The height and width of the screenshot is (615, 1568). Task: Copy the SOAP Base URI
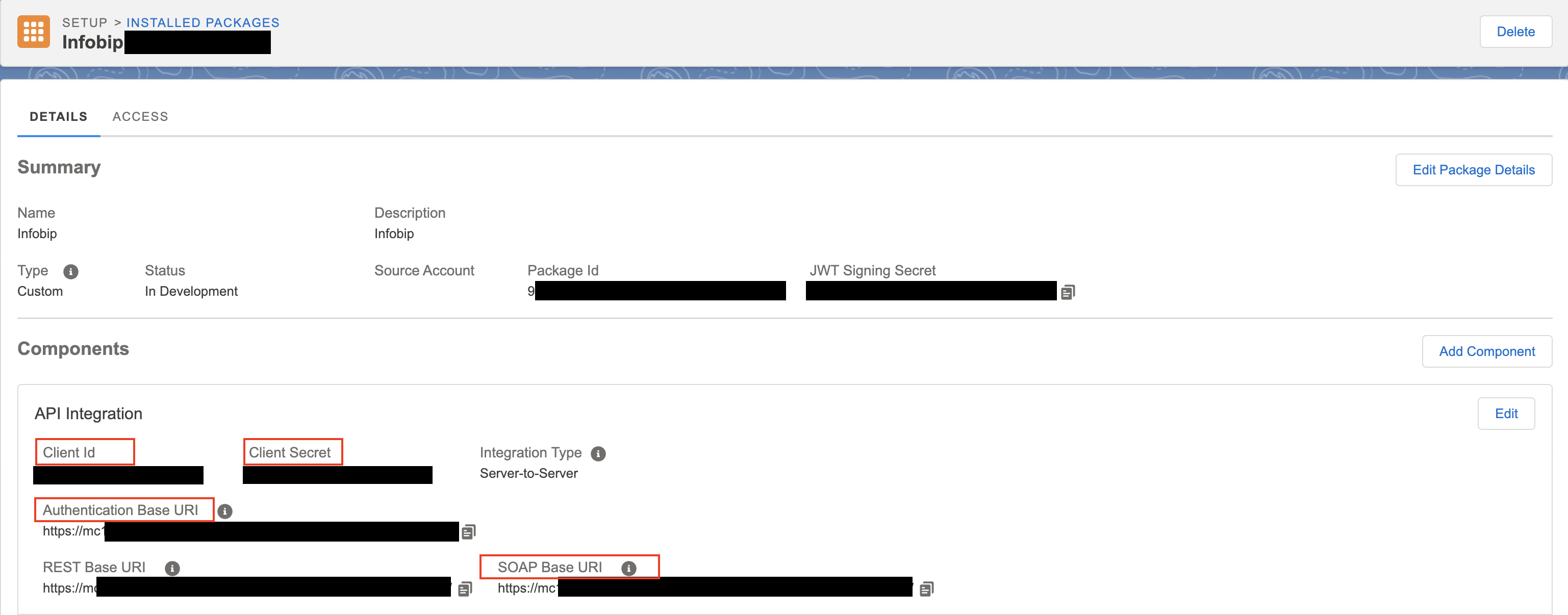[x=926, y=588]
